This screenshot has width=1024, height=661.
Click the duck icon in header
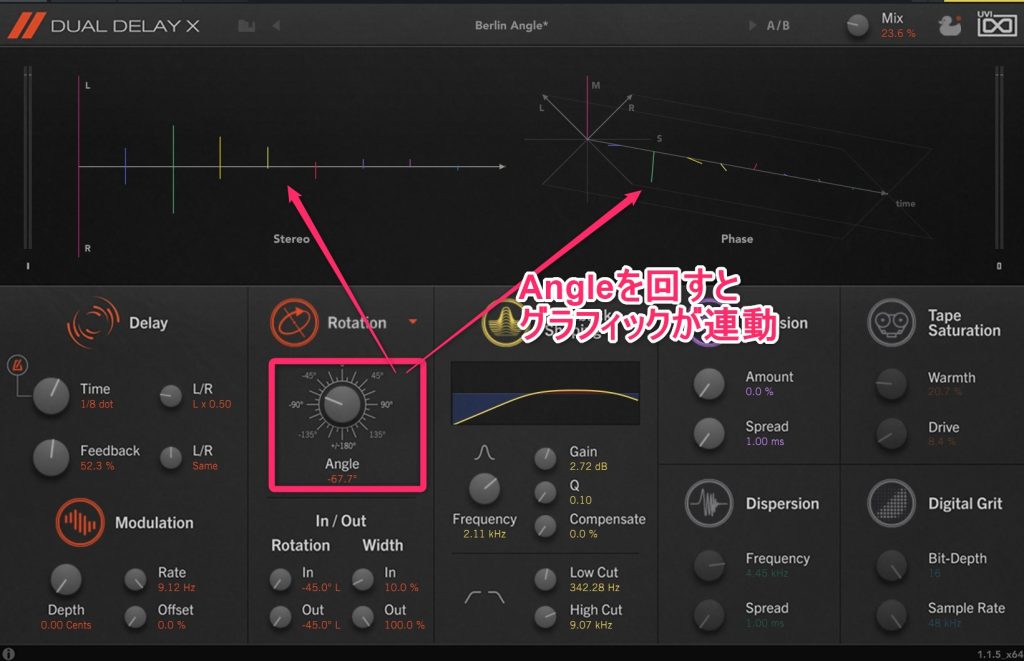[x=950, y=25]
